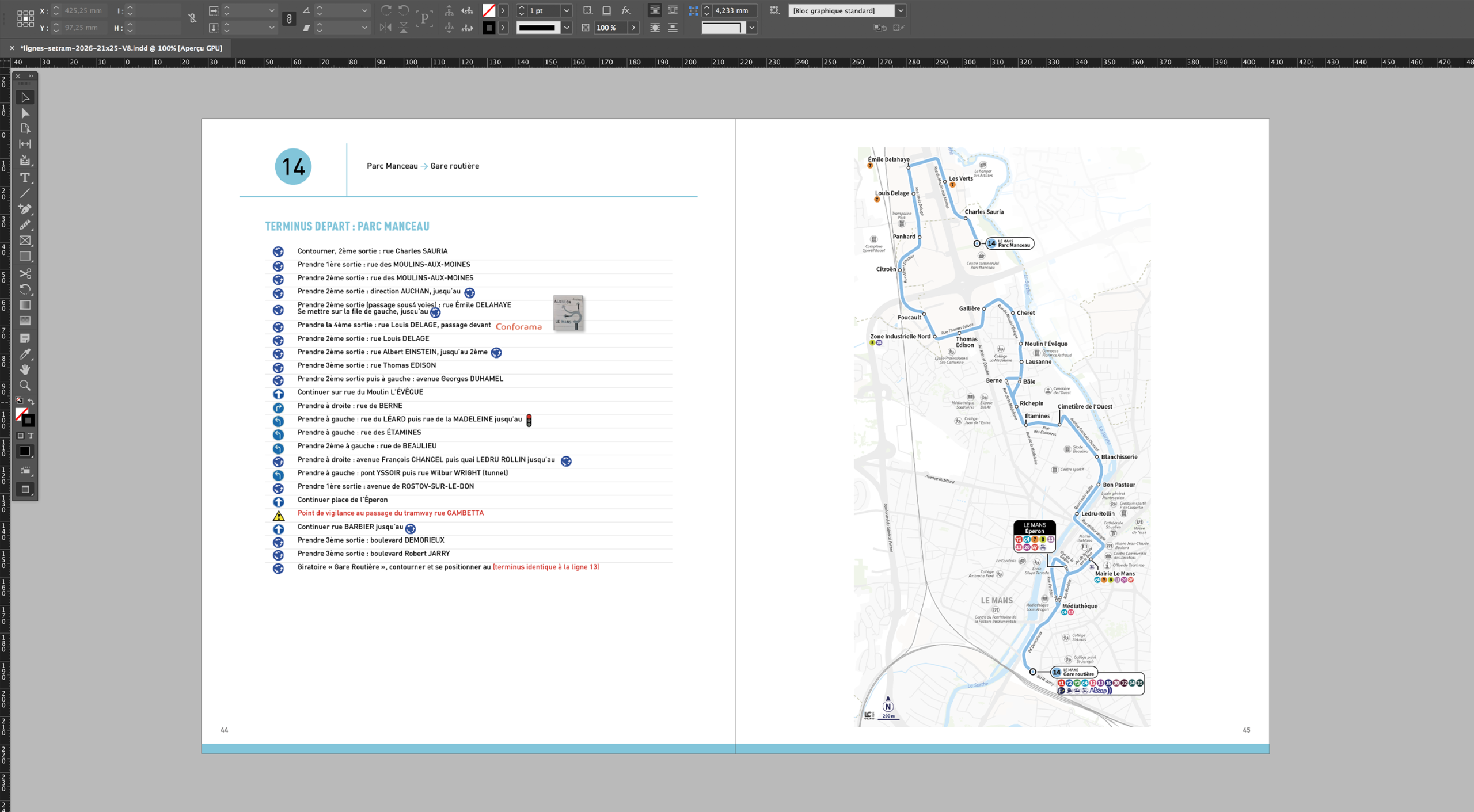
Task: Select the Type tool
Action: pos(25,178)
